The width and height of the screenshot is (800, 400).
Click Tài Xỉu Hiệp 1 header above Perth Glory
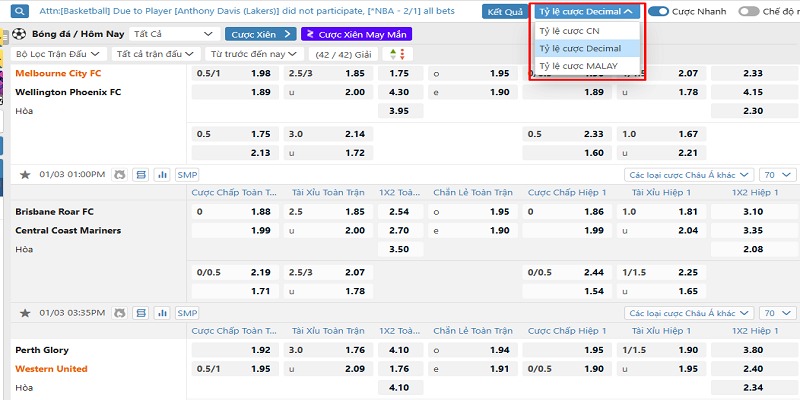pos(661,331)
